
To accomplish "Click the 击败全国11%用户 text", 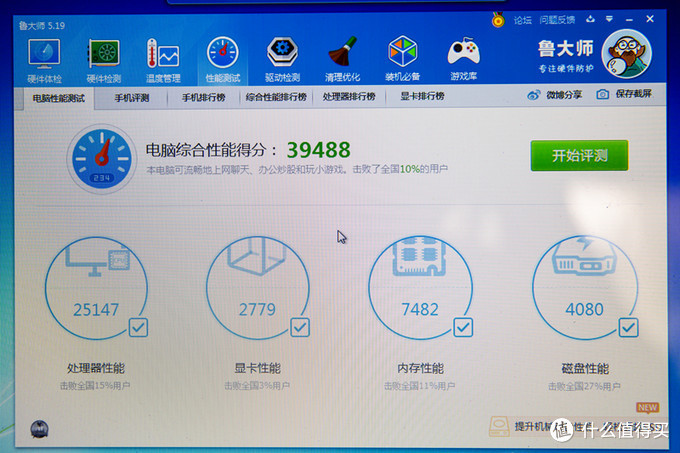I will [419, 385].
